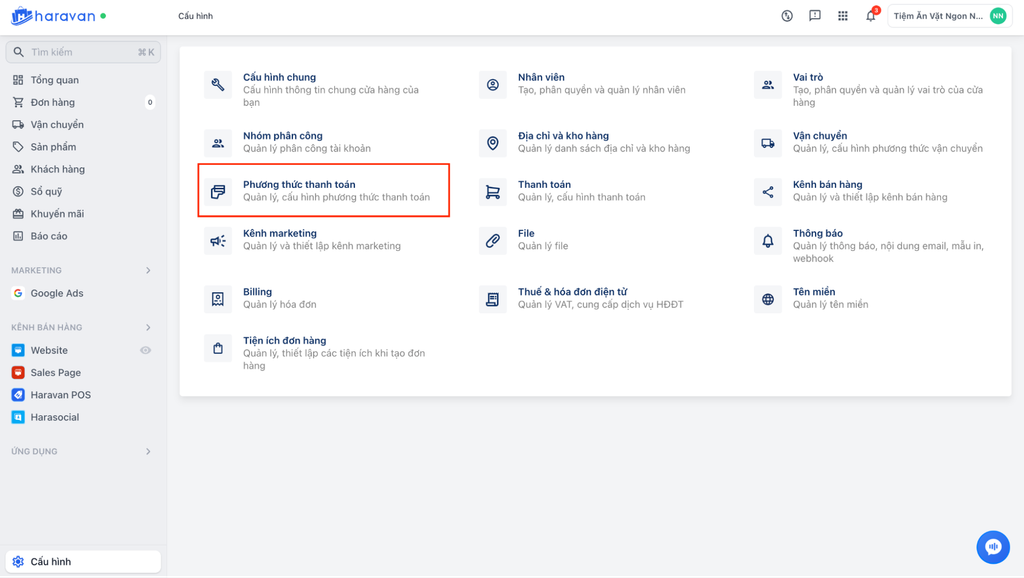Open the store account dropdown
1024x578 pixels.
click(949, 16)
